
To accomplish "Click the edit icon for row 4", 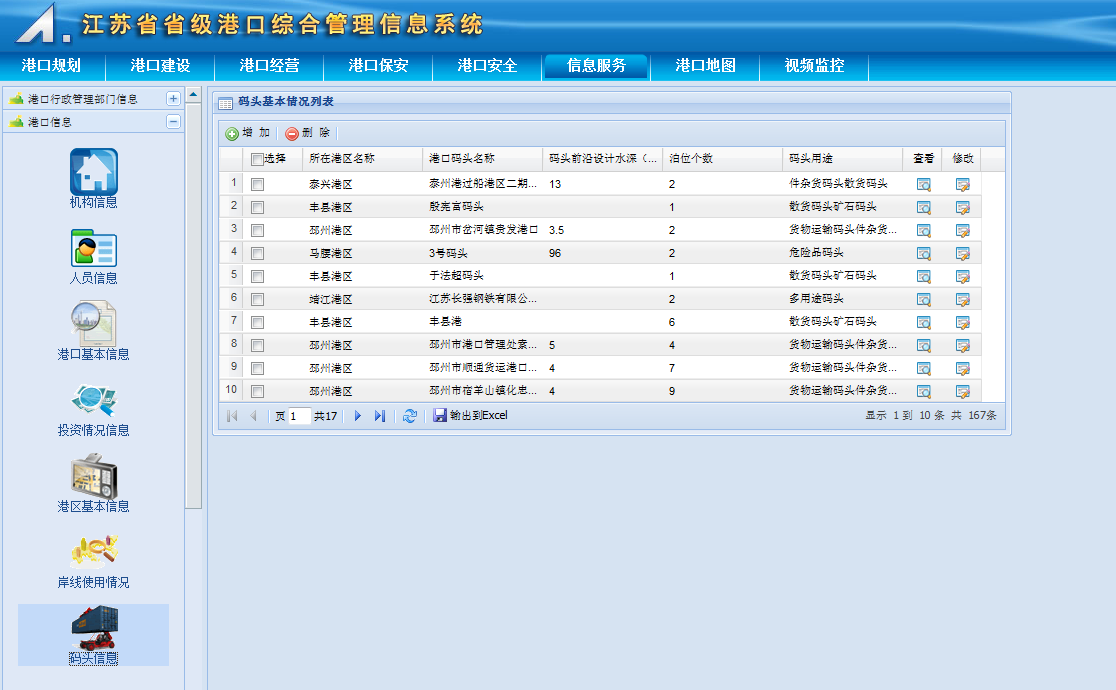I will point(962,253).
